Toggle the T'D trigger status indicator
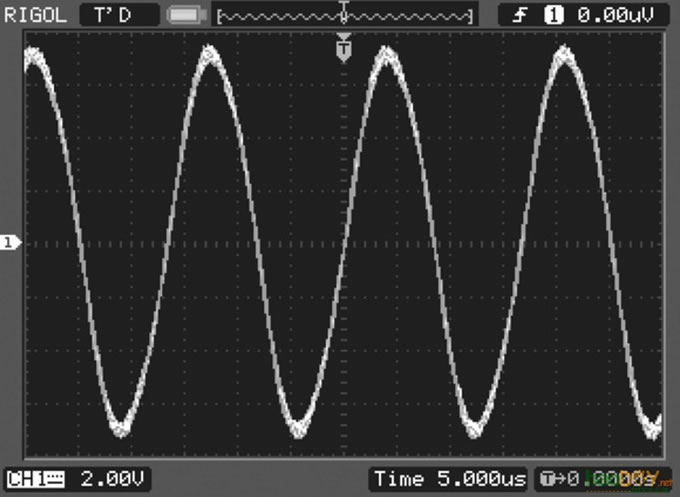The width and height of the screenshot is (680, 497). 119,15
